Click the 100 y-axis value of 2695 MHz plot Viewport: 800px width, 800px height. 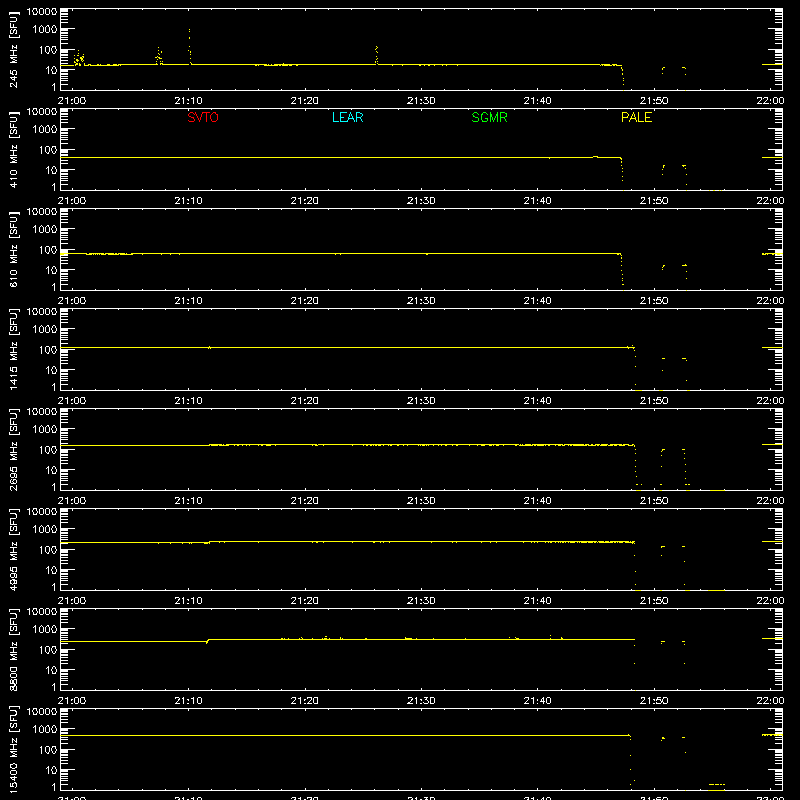point(48,450)
